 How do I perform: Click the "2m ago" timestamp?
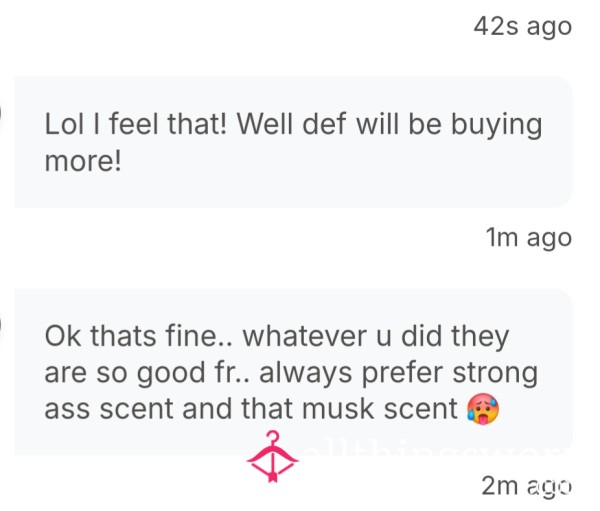point(527,486)
